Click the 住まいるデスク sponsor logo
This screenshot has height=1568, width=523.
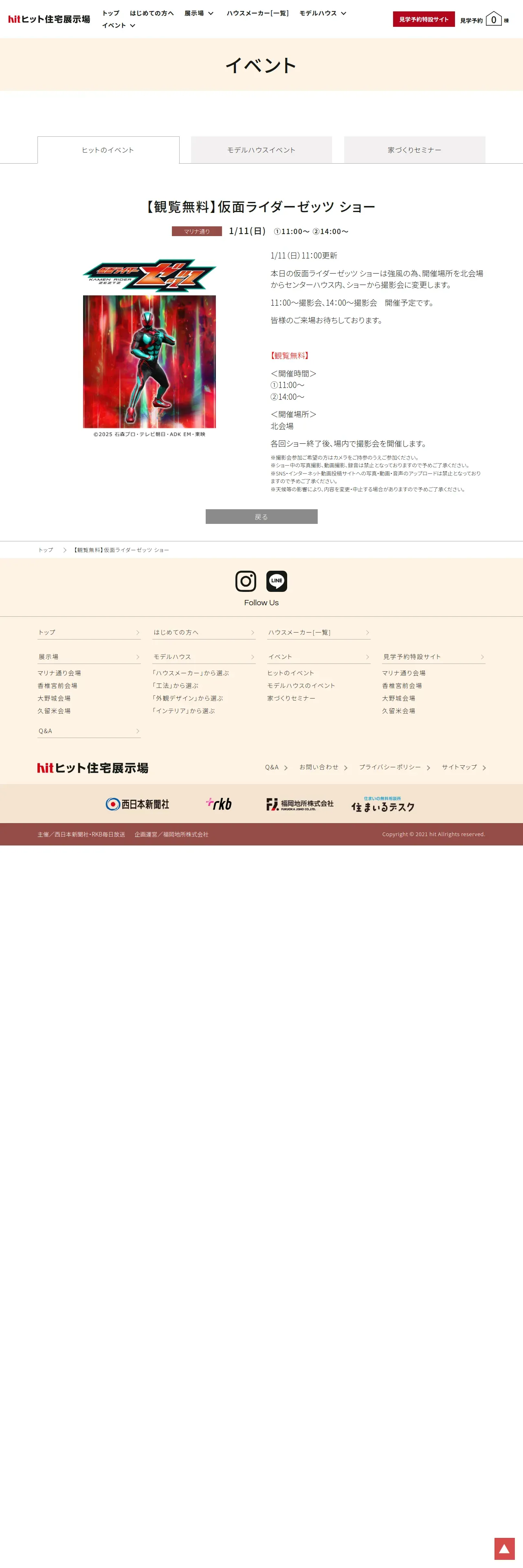pyautogui.click(x=383, y=804)
